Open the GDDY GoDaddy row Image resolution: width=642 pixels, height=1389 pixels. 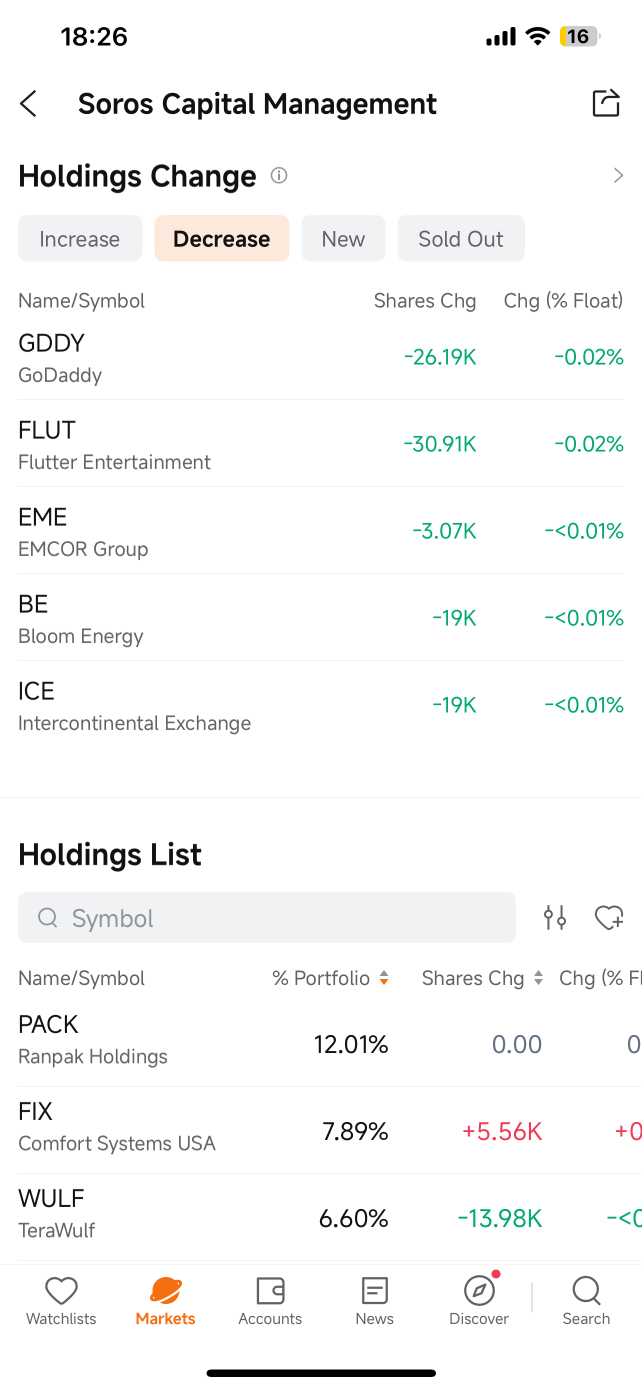(321, 357)
